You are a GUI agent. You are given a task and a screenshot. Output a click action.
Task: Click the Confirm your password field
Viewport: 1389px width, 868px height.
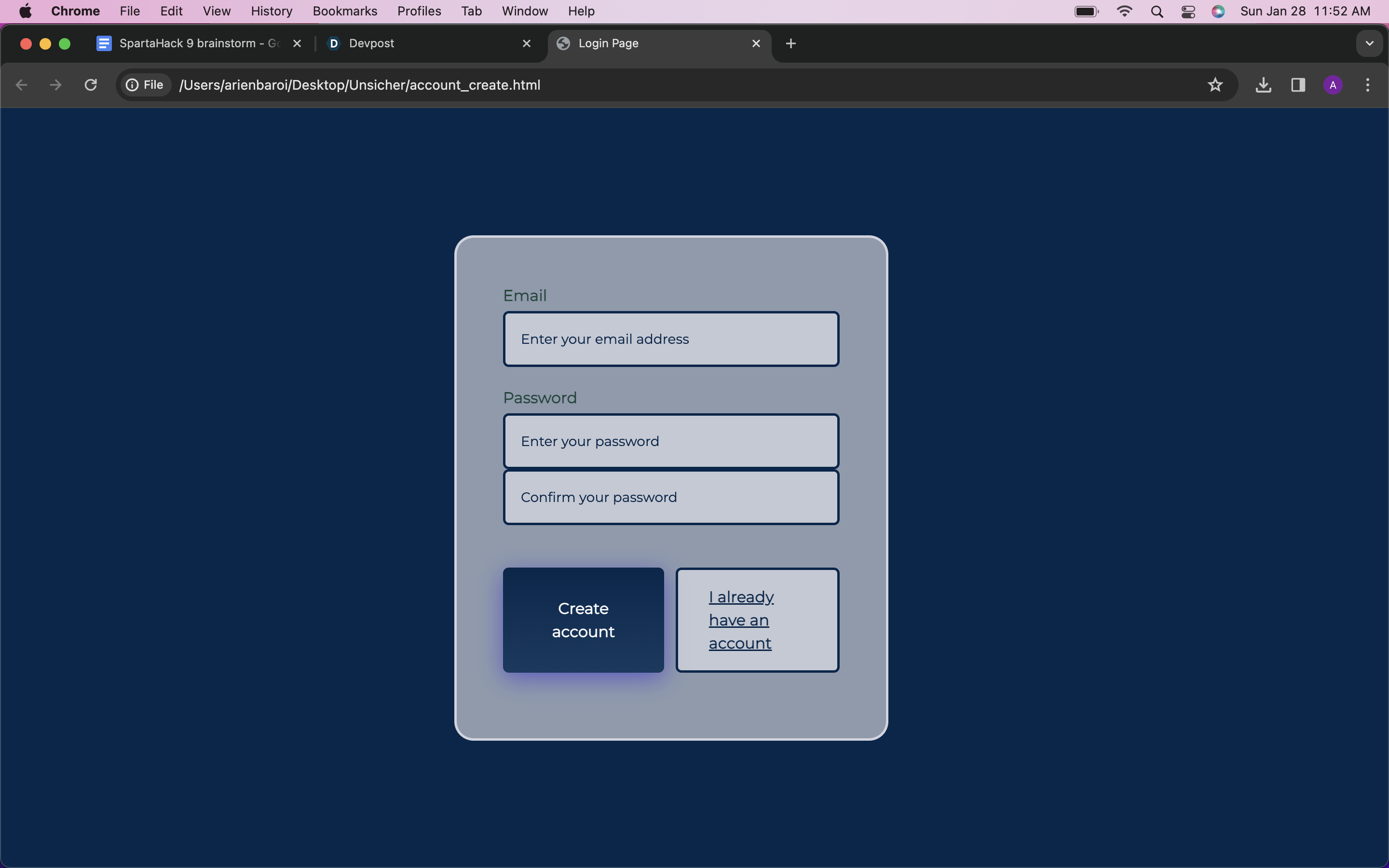tap(670, 497)
